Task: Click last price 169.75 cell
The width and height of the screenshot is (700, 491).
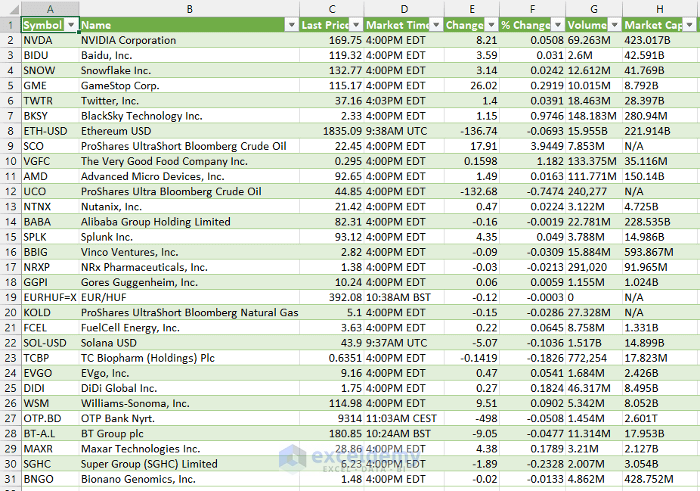Action: (x=332, y=41)
